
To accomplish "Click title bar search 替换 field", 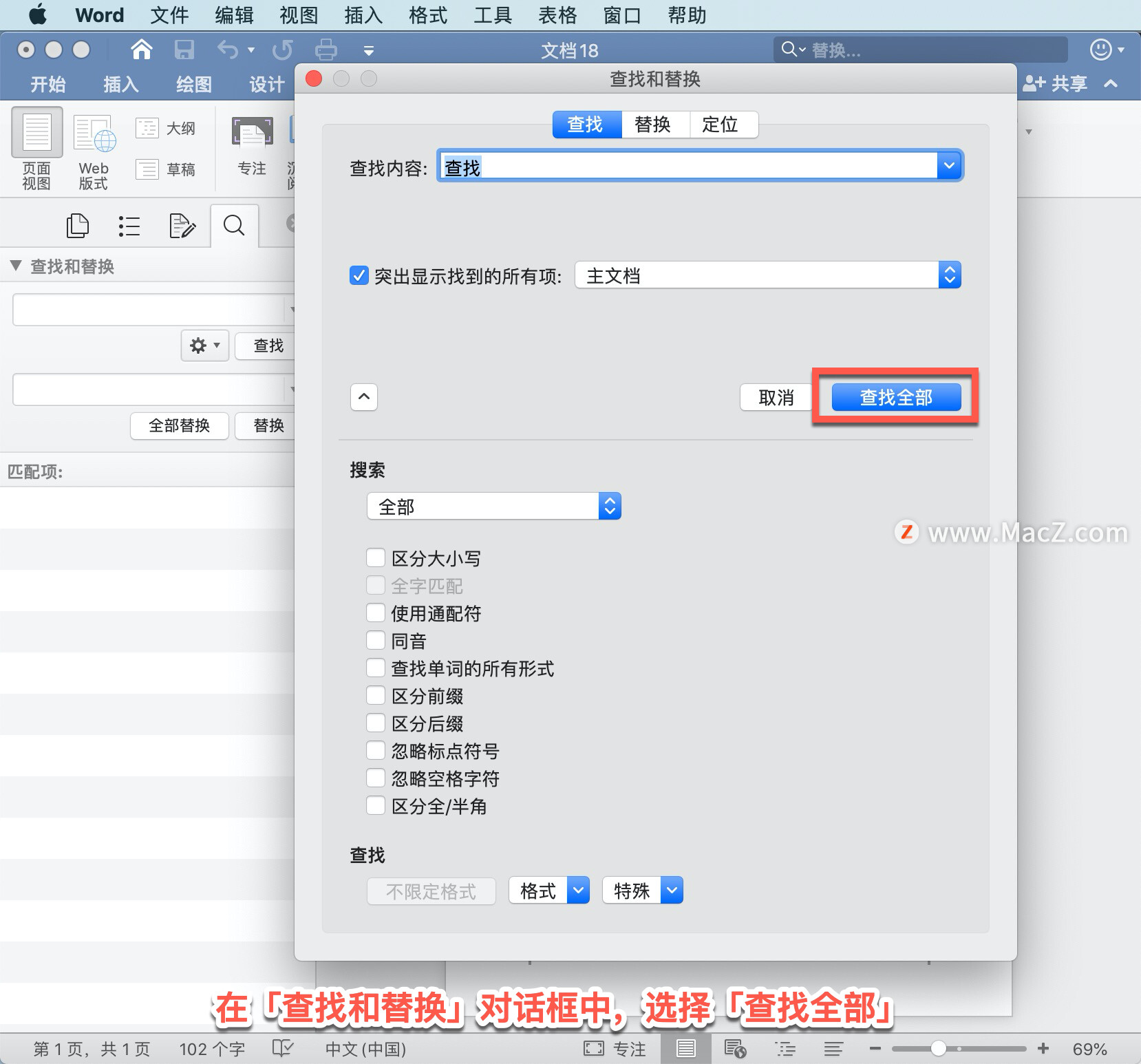I will 921,50.
